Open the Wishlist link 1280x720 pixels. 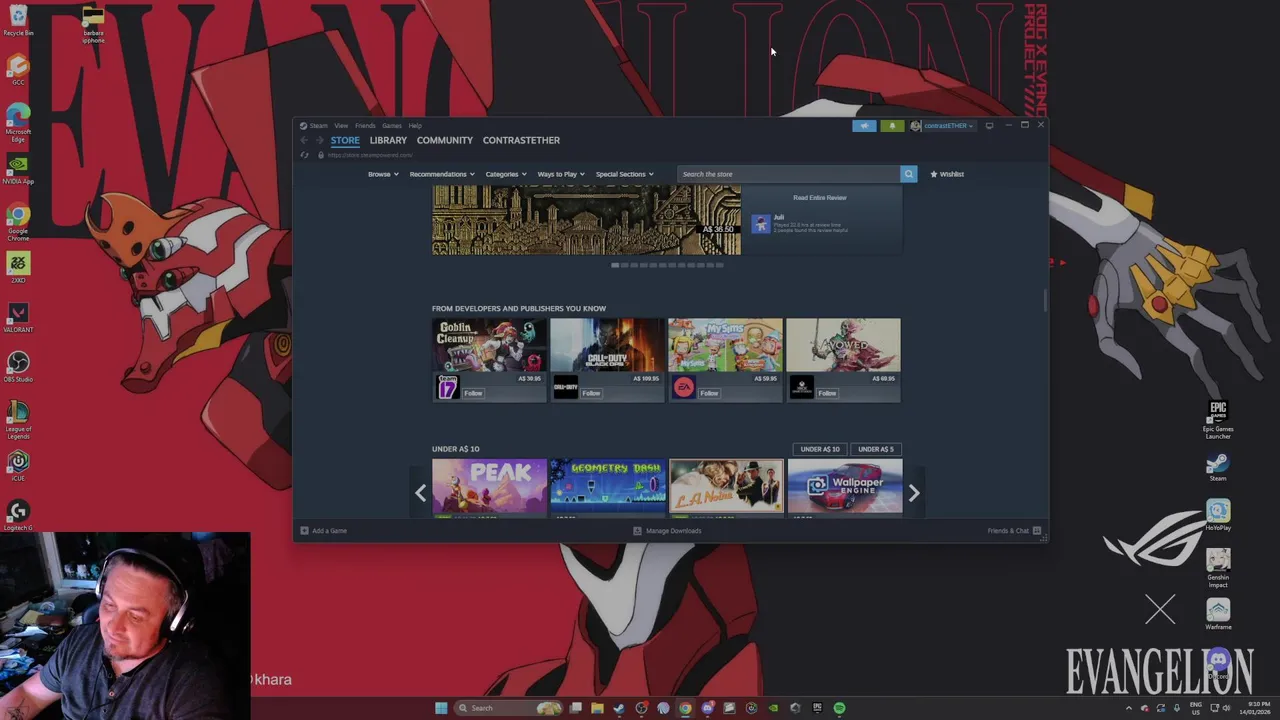click(x=947, y=174)
